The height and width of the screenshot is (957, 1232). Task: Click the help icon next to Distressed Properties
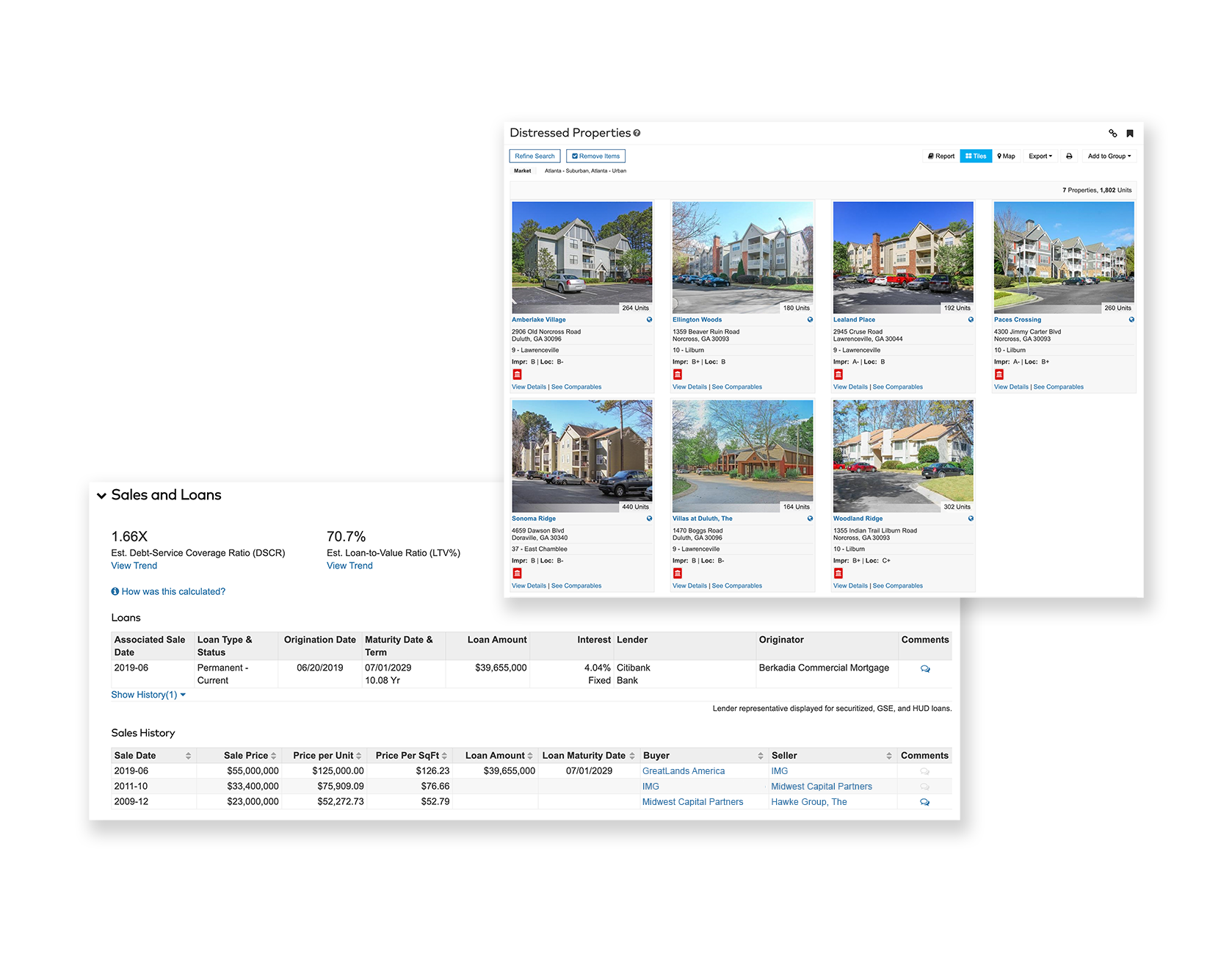[637, 133]
